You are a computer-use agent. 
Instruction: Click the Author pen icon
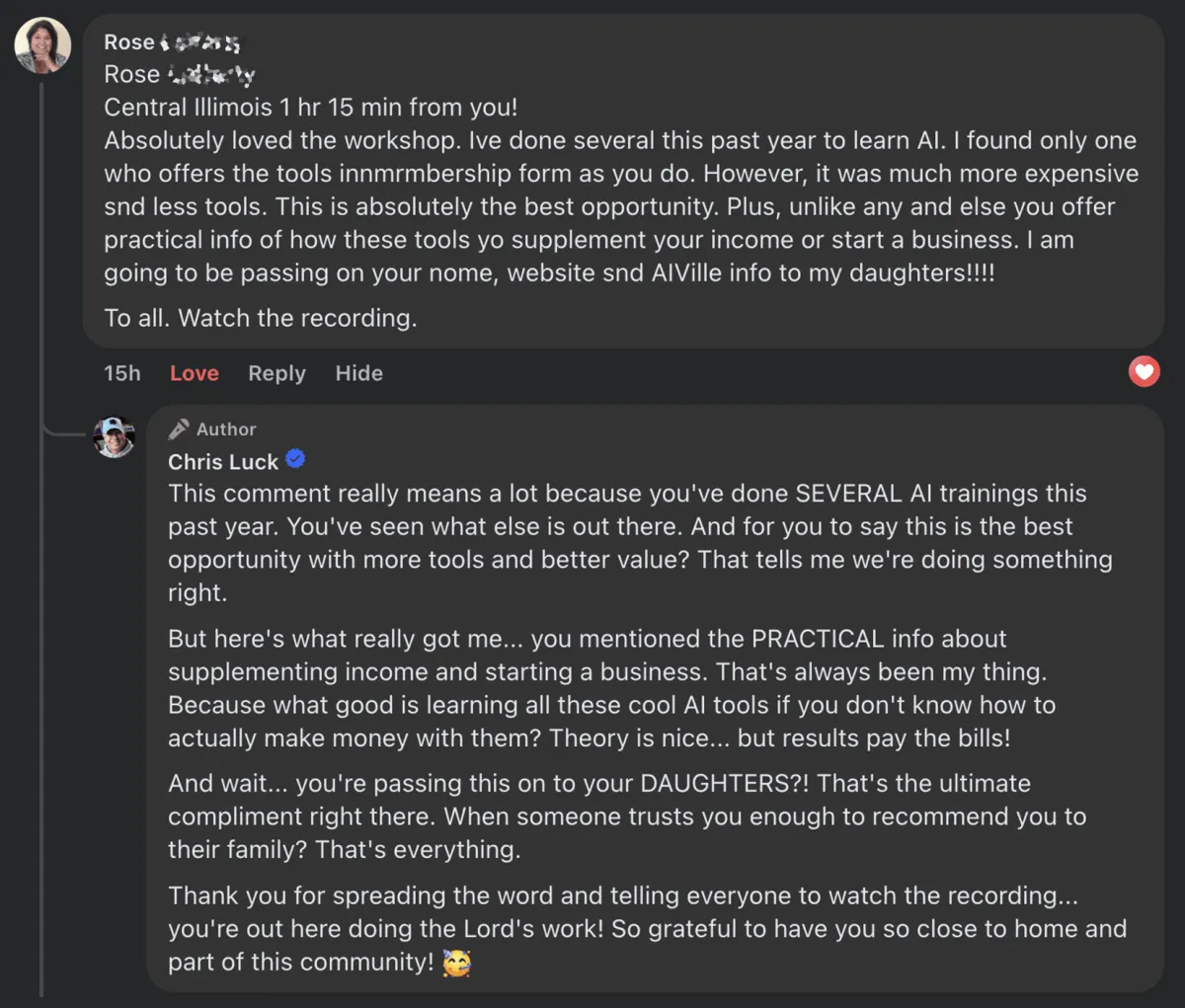[x=179, y=429]
